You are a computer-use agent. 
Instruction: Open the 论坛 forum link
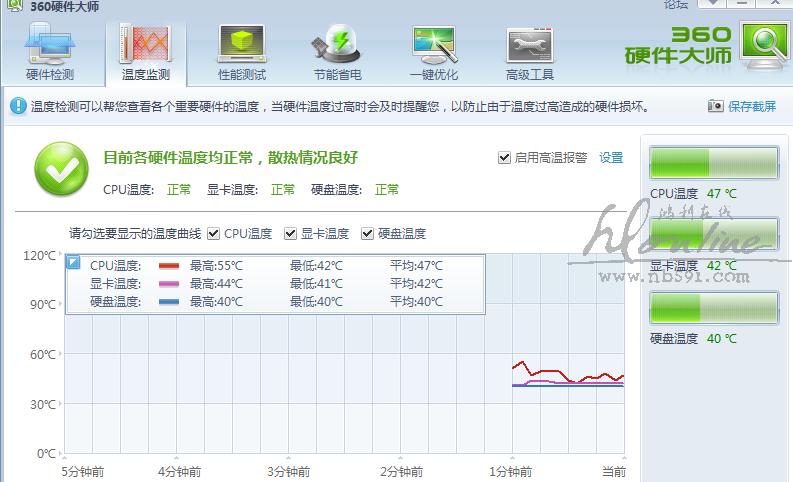[676, 5]
